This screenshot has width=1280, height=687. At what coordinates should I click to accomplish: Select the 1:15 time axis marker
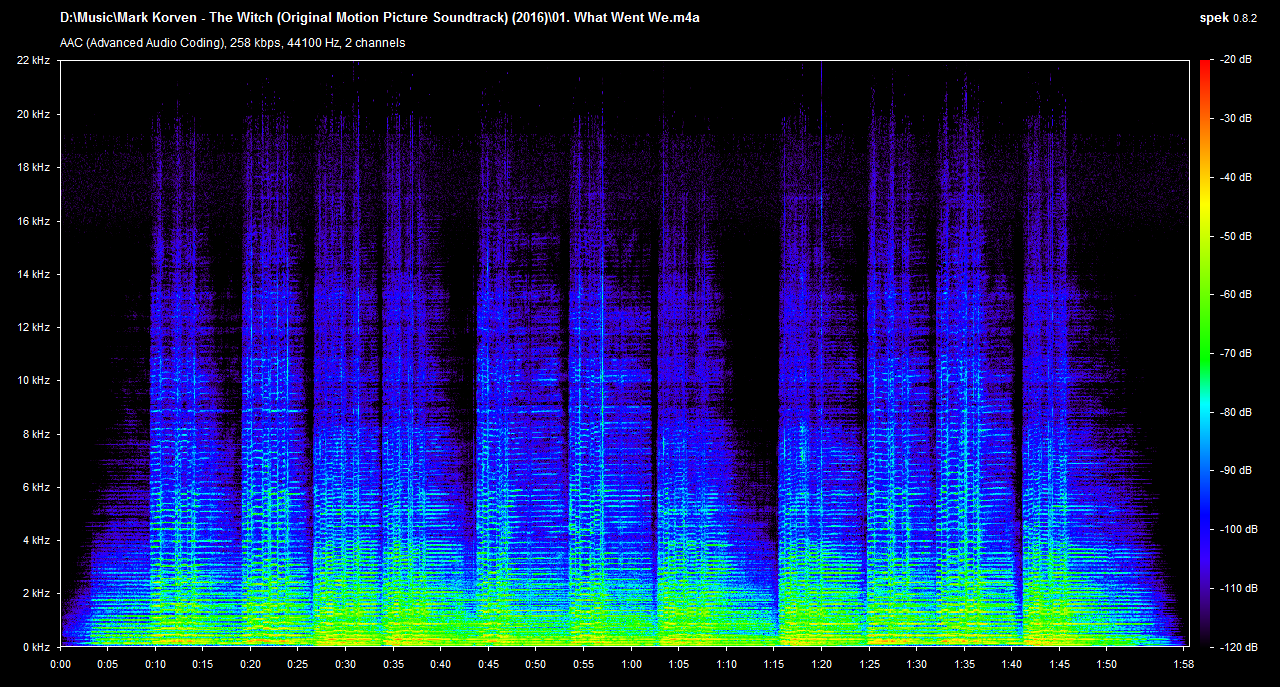[774, 664]
